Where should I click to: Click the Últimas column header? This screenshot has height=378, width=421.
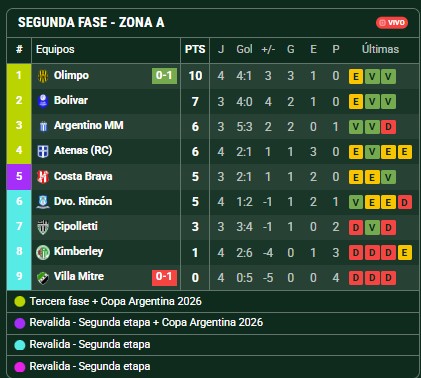pyautogui.click(x=380, y=49)
